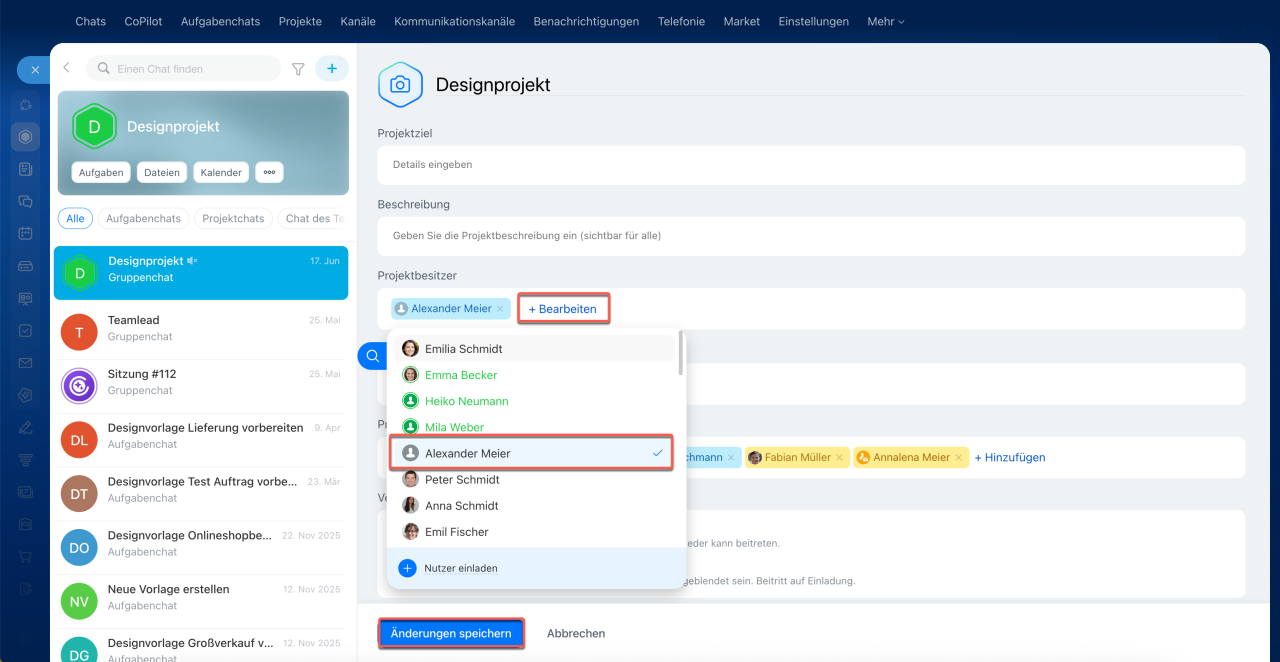Screen dimensions: 1280x662
Task: Open the Aufgabenchats menu item
Action: coord(222,21)
